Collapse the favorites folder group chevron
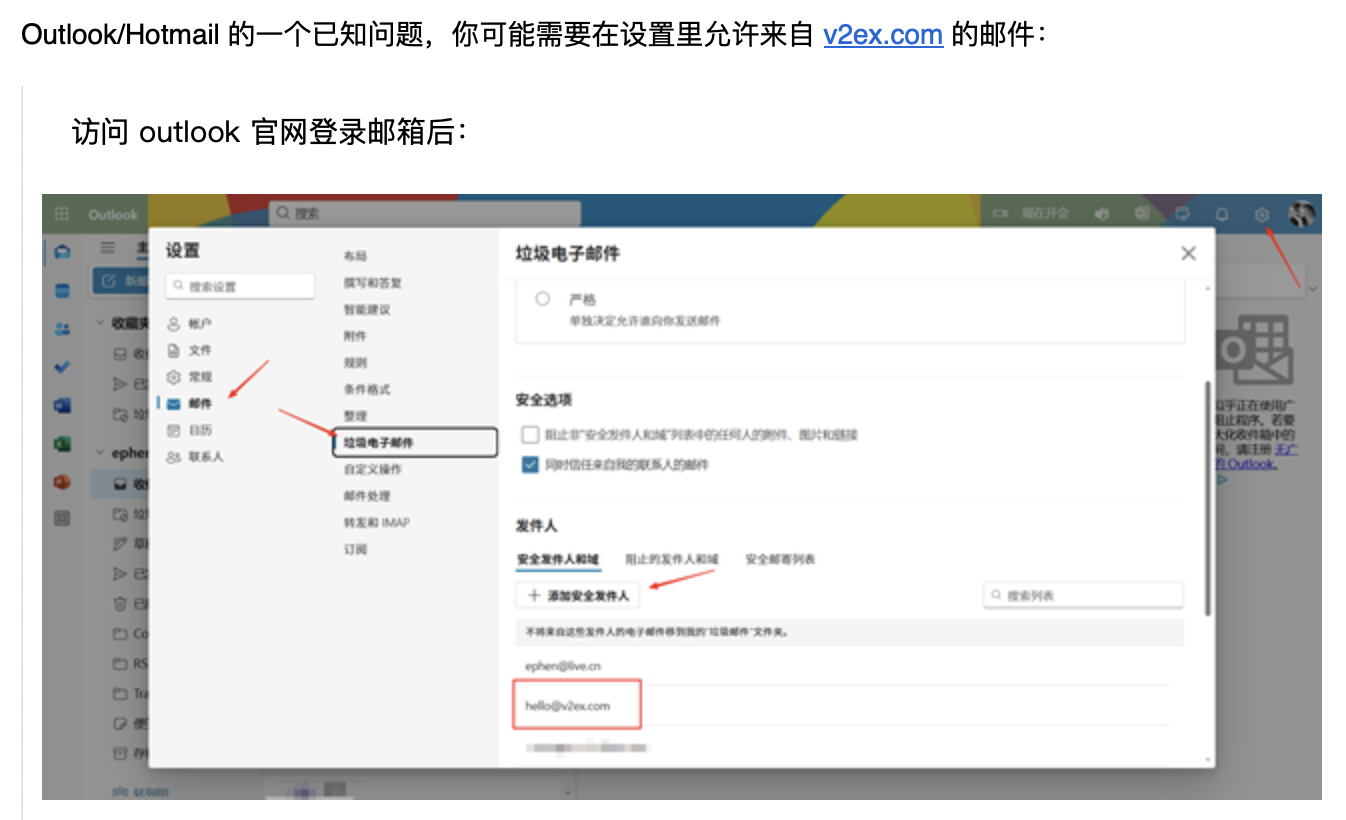The height and width of the screenshot is (820, 1346). 100,323
